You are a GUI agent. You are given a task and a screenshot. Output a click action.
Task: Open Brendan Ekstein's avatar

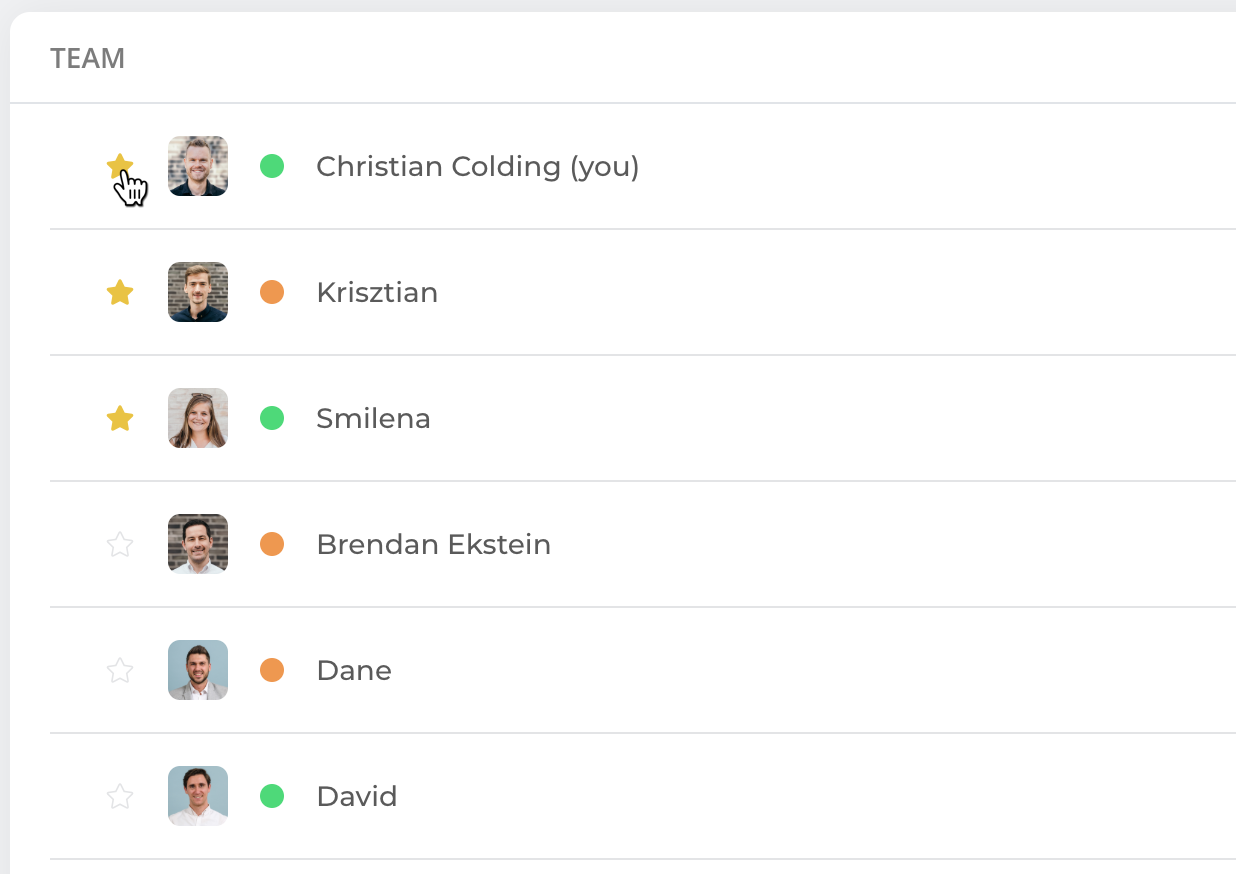pos(198,544)
